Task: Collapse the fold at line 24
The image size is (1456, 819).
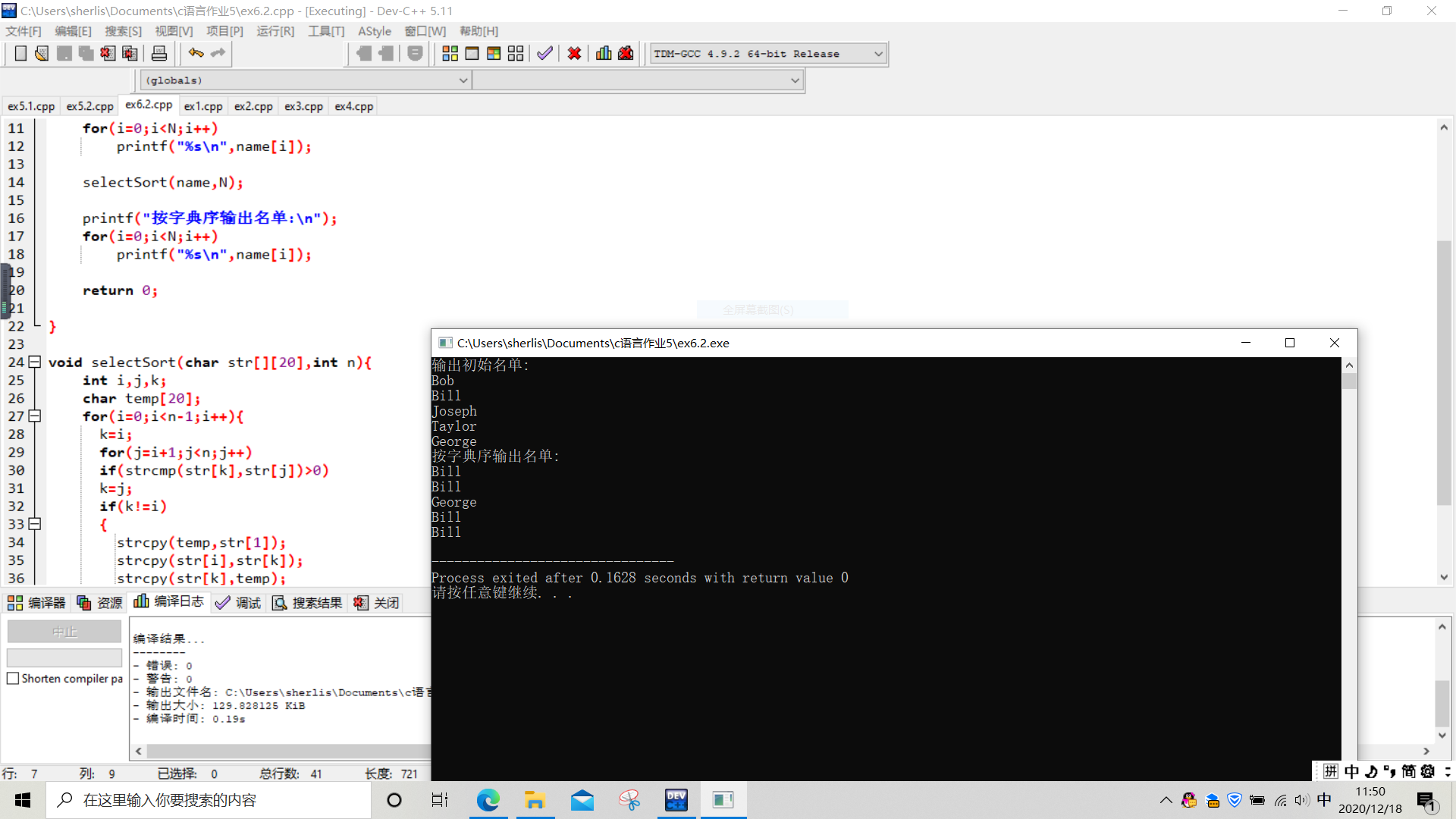Action: click(34, 362)
